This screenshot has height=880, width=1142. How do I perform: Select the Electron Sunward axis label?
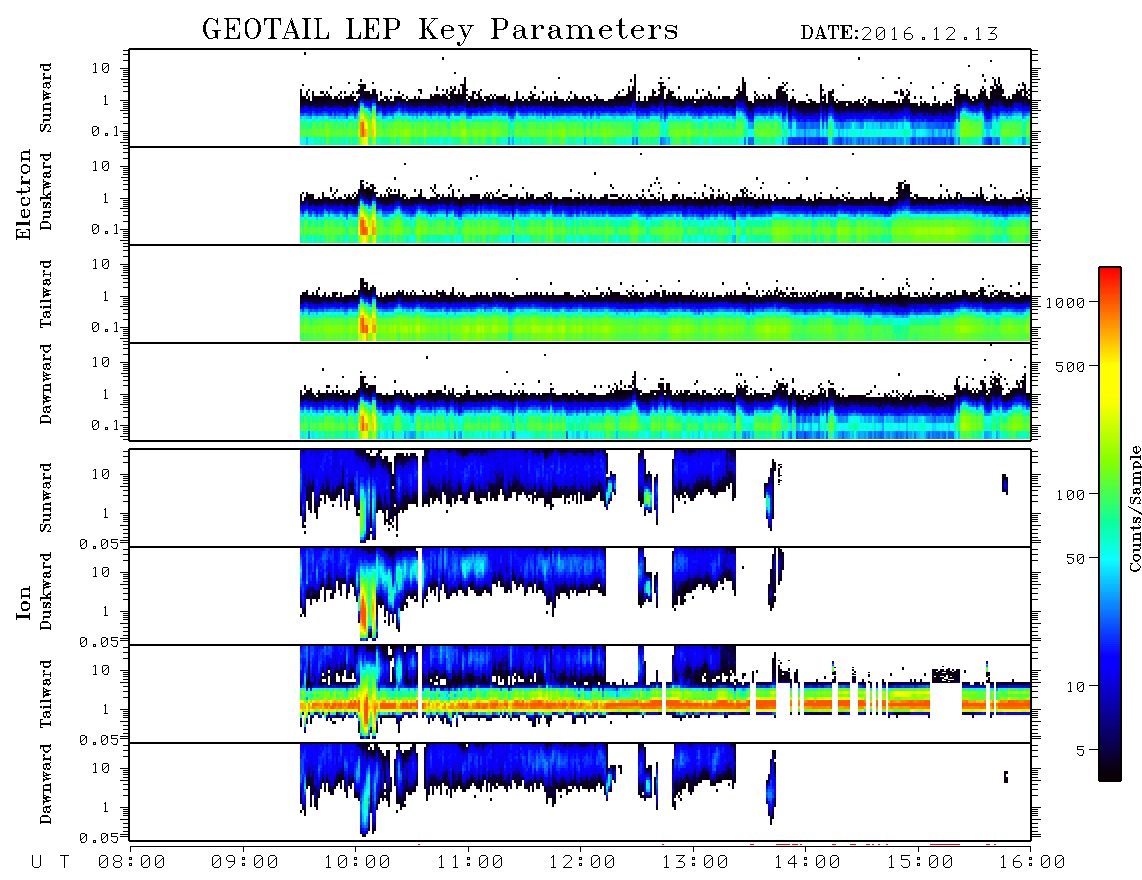45,98
